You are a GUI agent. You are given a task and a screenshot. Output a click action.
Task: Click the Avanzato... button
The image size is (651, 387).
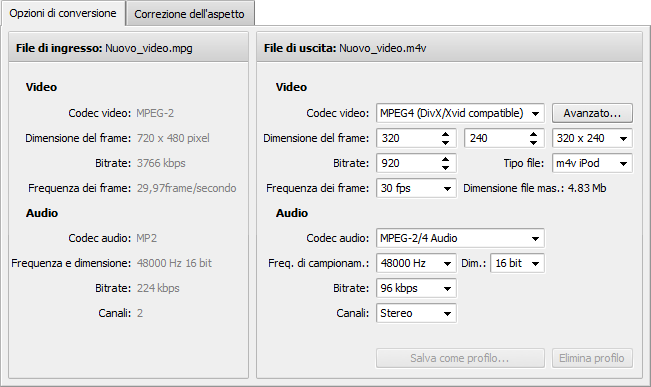592,113
